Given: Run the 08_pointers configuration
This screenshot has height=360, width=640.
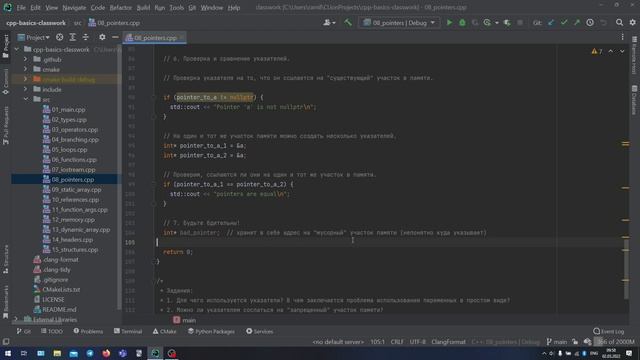Looking at the screenshot, I should [449, 23].
